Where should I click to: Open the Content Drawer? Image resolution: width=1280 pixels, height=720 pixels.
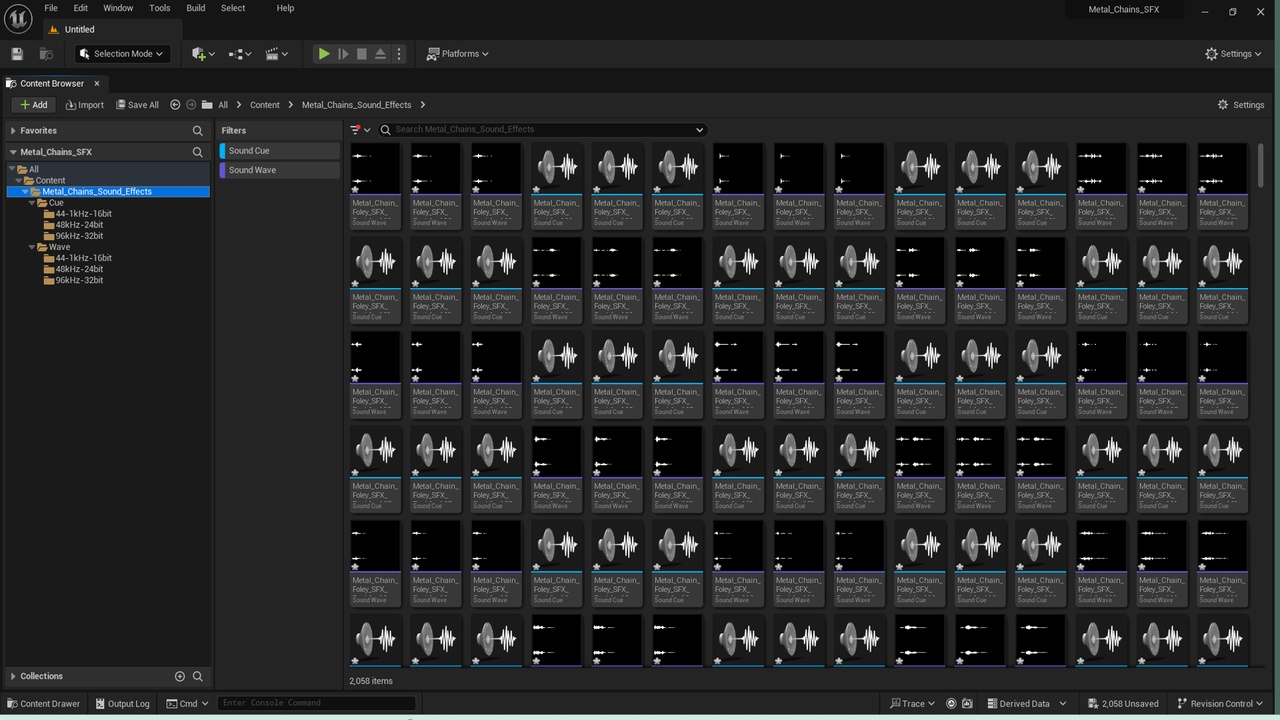coord(43,704)
